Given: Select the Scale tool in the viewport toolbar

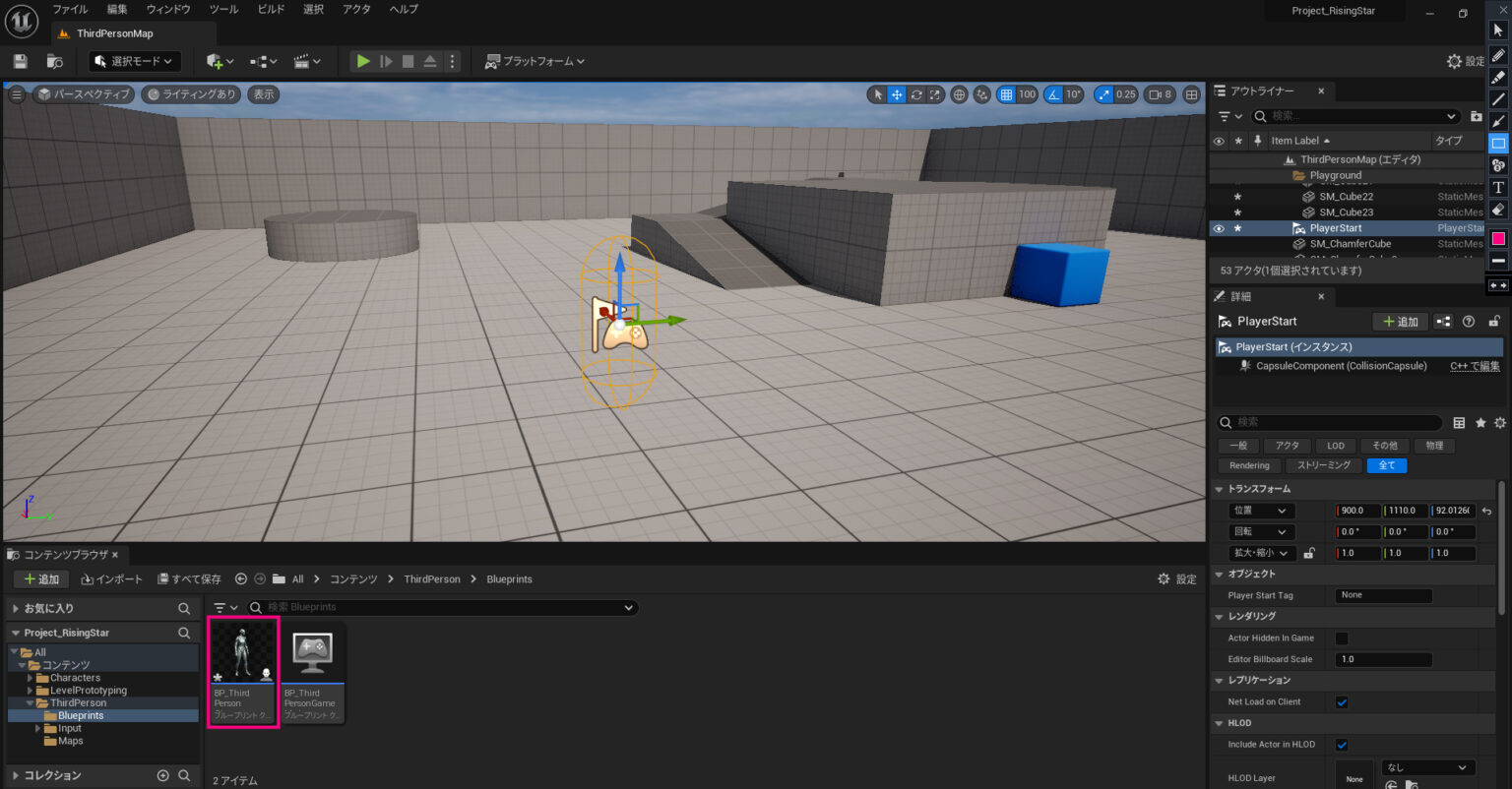Looking at the screenshot, I should point(936,94).
